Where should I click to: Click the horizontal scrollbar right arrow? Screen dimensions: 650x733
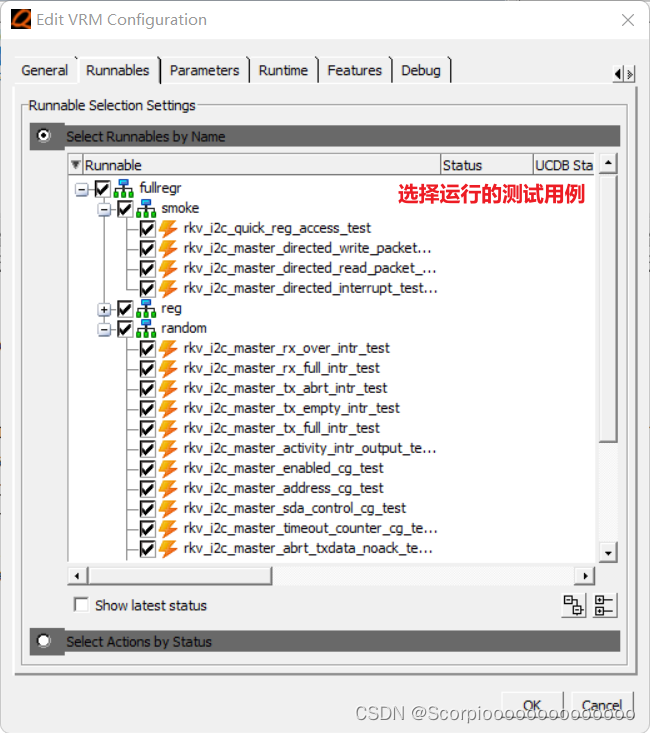(585, 576)
